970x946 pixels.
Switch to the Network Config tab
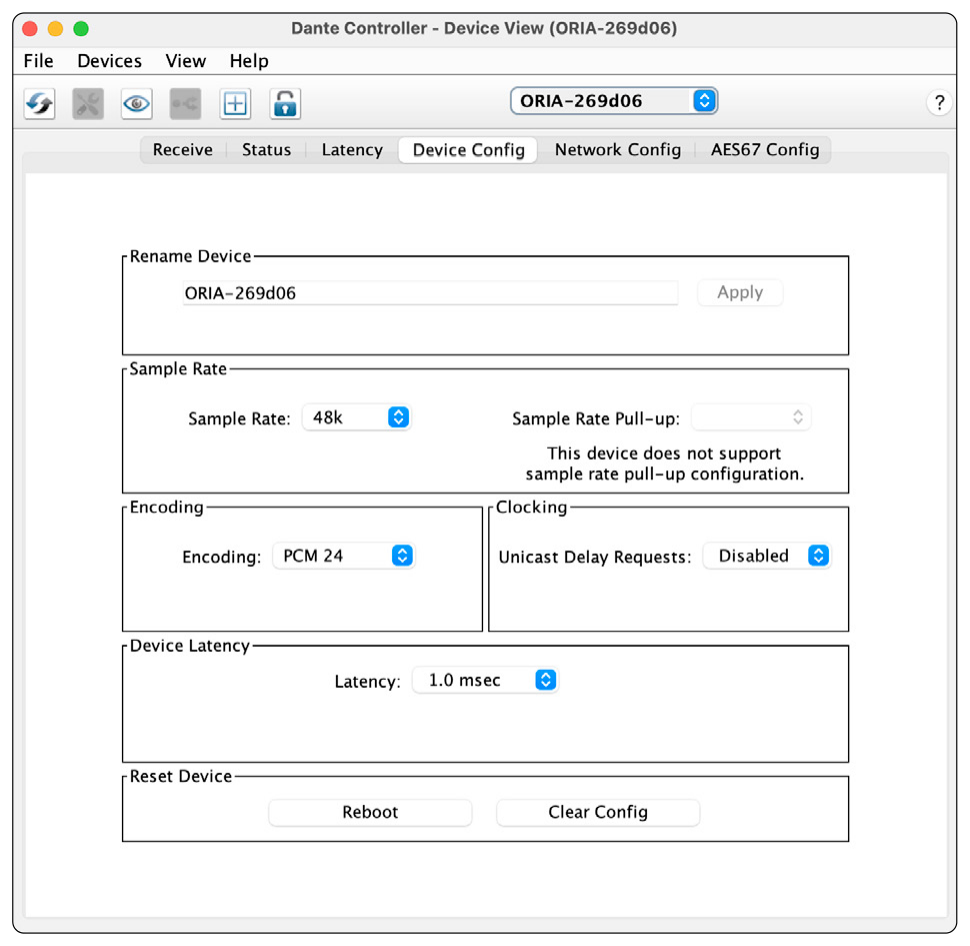coord(617,150)
